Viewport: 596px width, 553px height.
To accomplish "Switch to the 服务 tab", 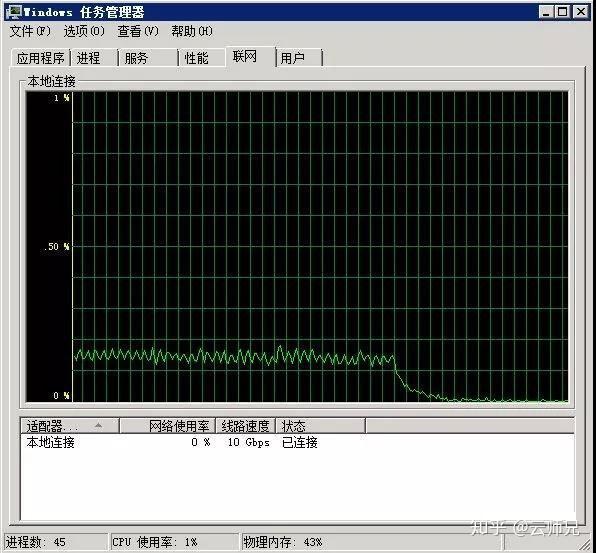I will click(148, 58).
